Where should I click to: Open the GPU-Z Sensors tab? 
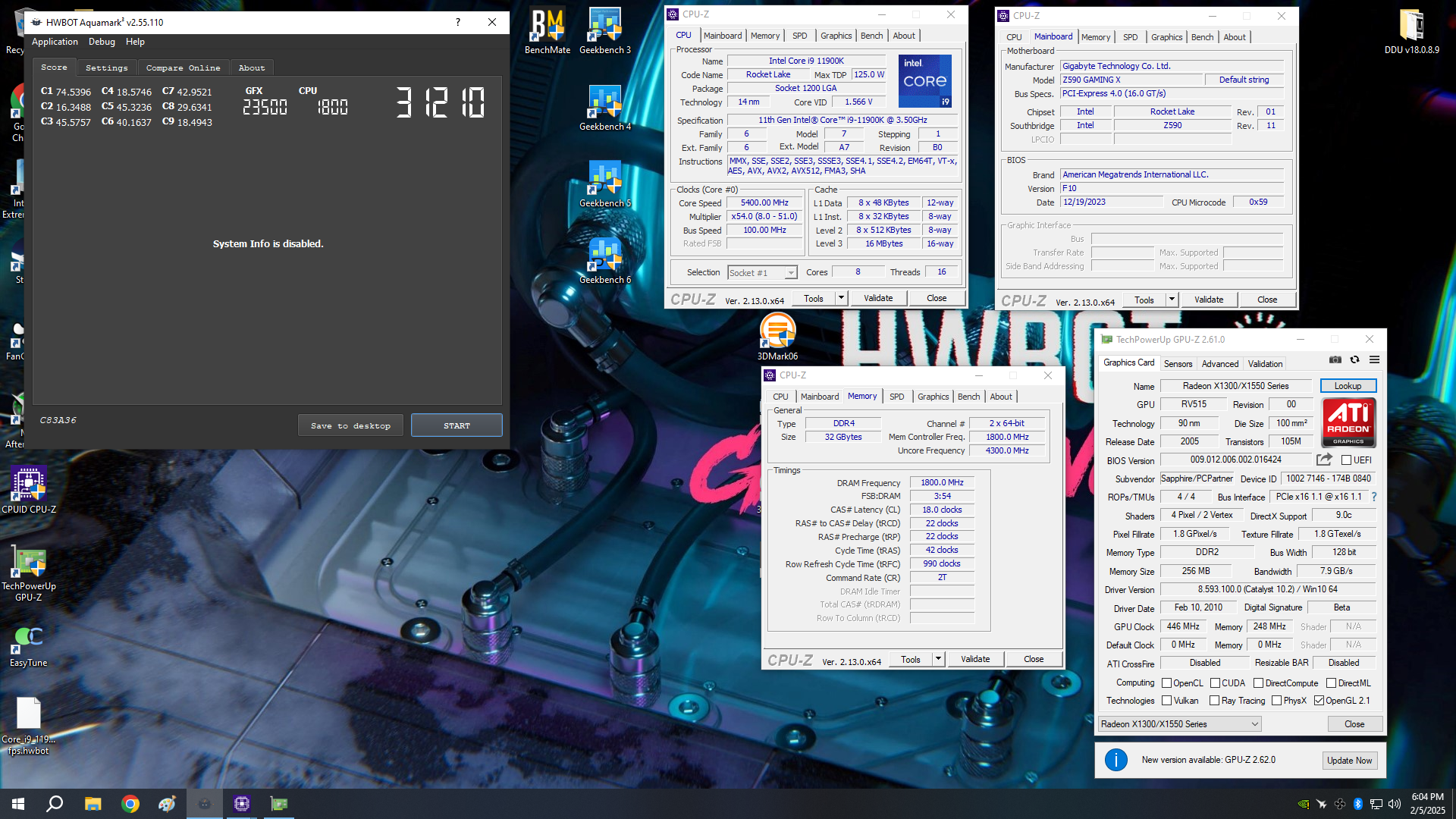click(1178, 364)
